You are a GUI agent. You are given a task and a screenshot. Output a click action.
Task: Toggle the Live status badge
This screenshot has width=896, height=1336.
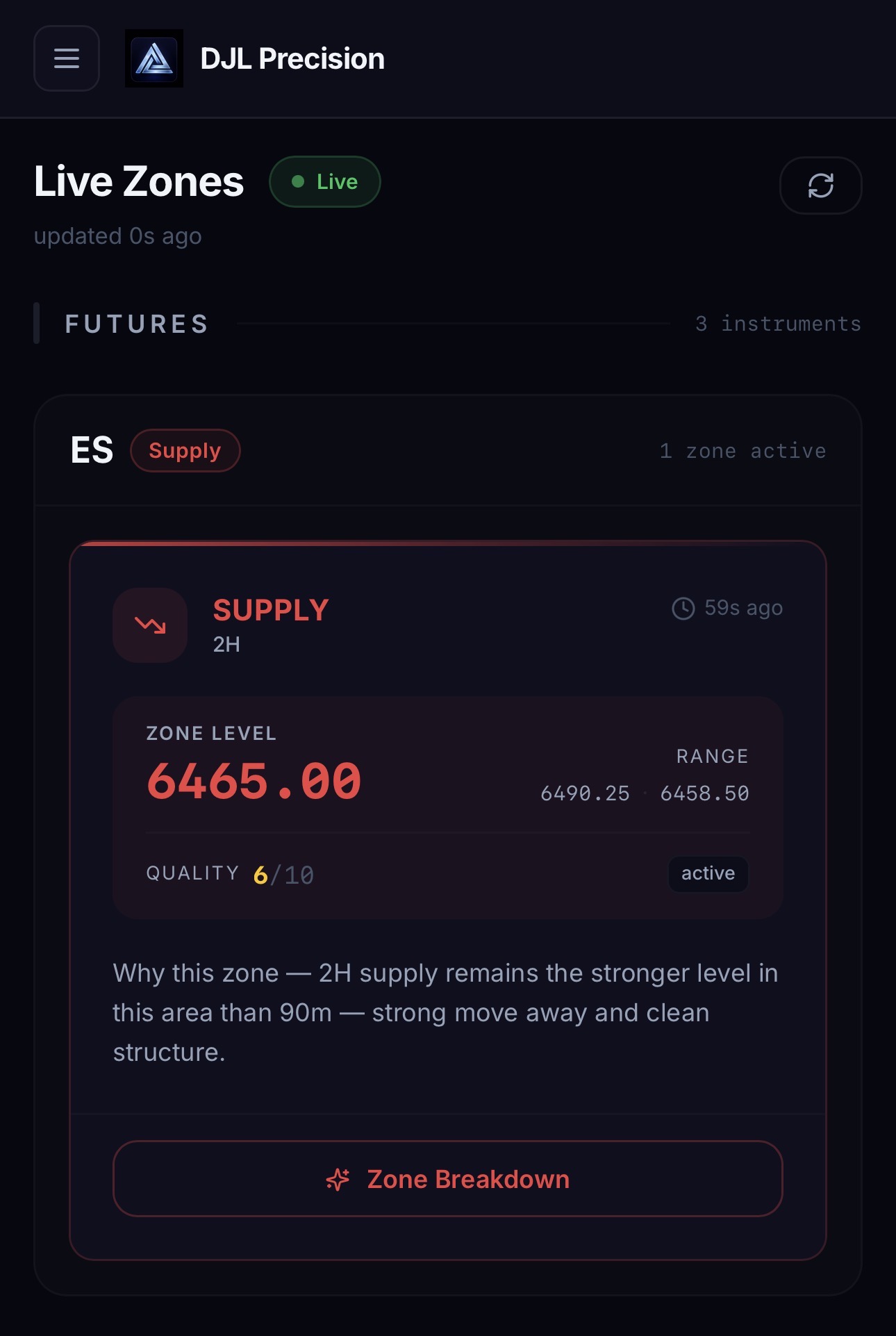[324, 181]
